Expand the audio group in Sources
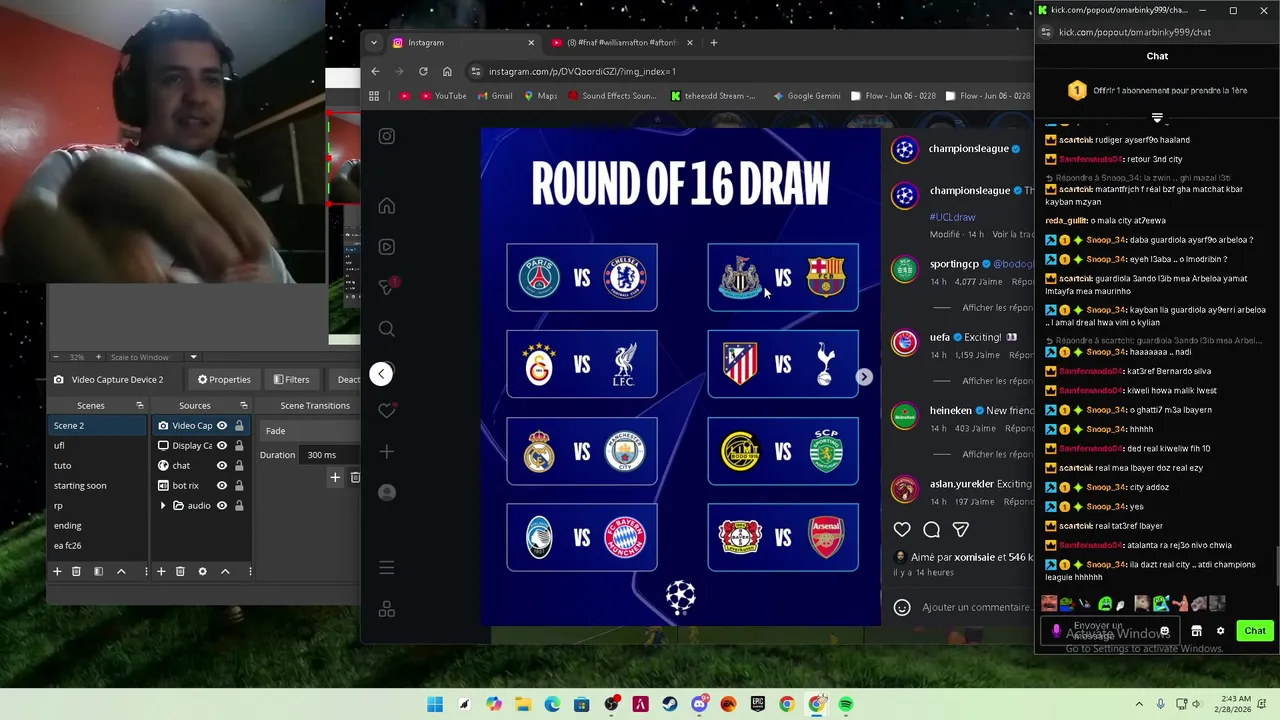 [x=163, y=506]
